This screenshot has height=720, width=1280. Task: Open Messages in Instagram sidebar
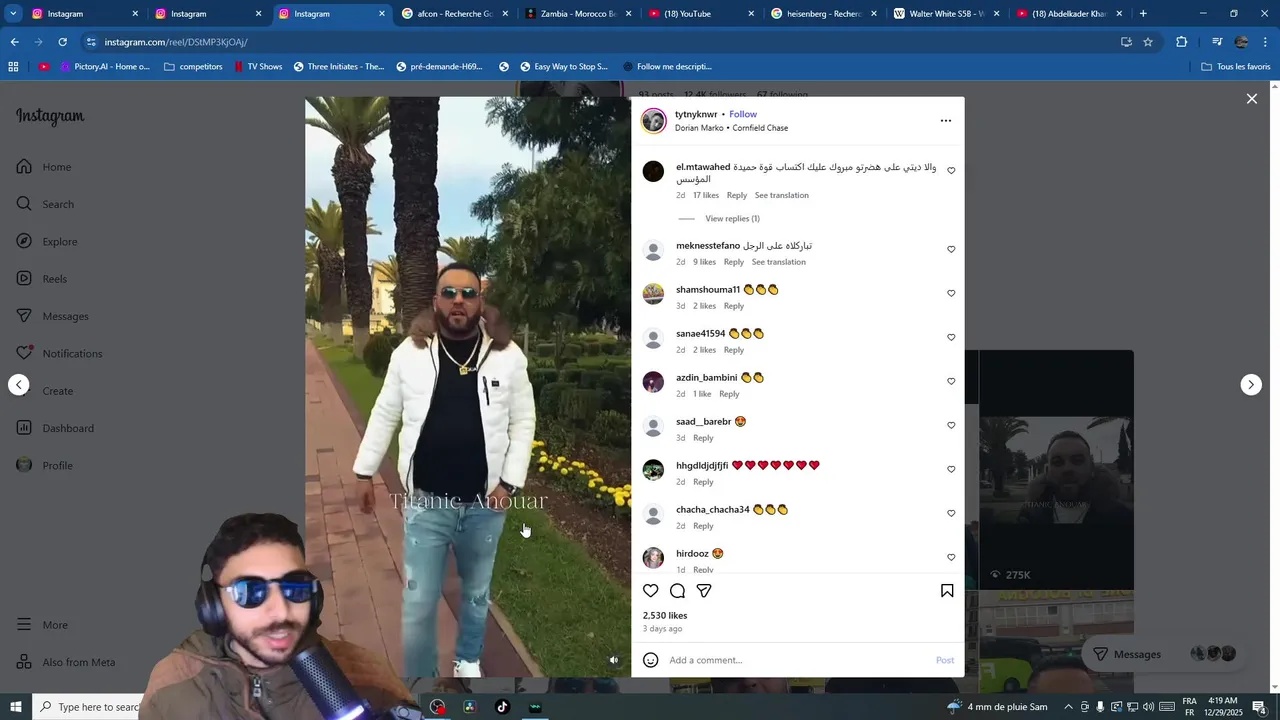pos(53,316)
